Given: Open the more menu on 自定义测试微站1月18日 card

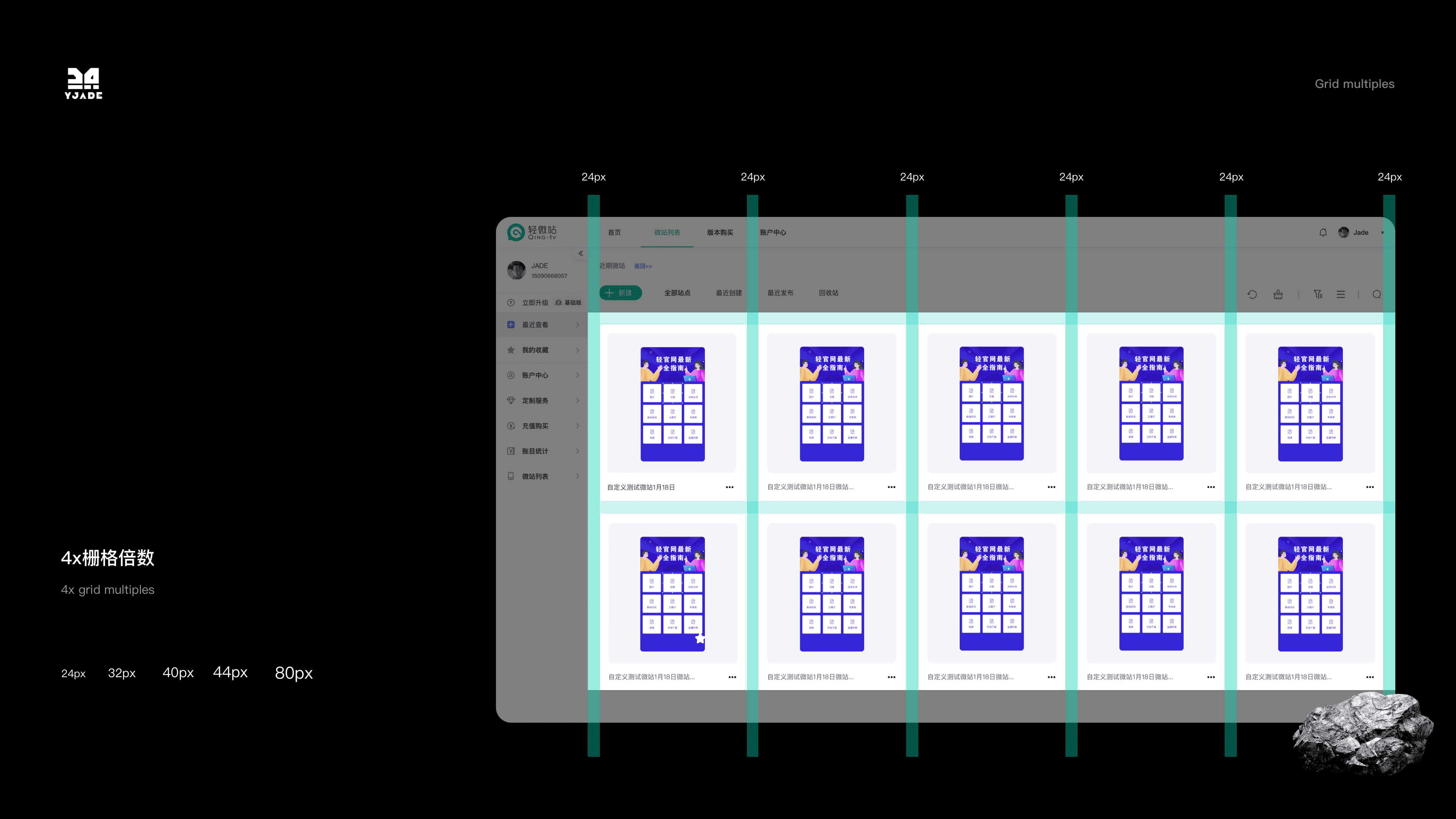Looking at the screenshot, I should 730,487.
